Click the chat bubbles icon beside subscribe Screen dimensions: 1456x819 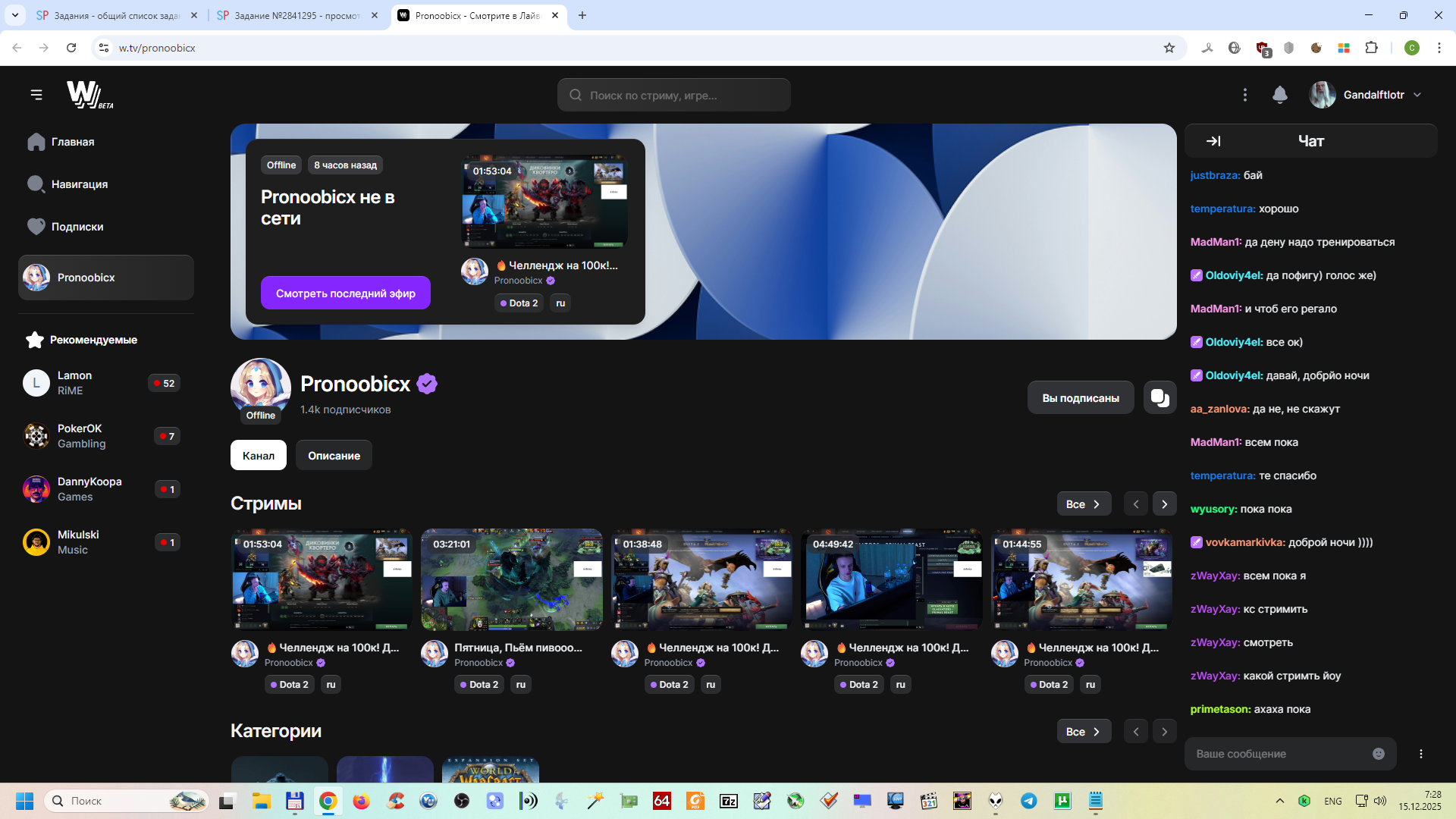click(x=1159, y=397)
